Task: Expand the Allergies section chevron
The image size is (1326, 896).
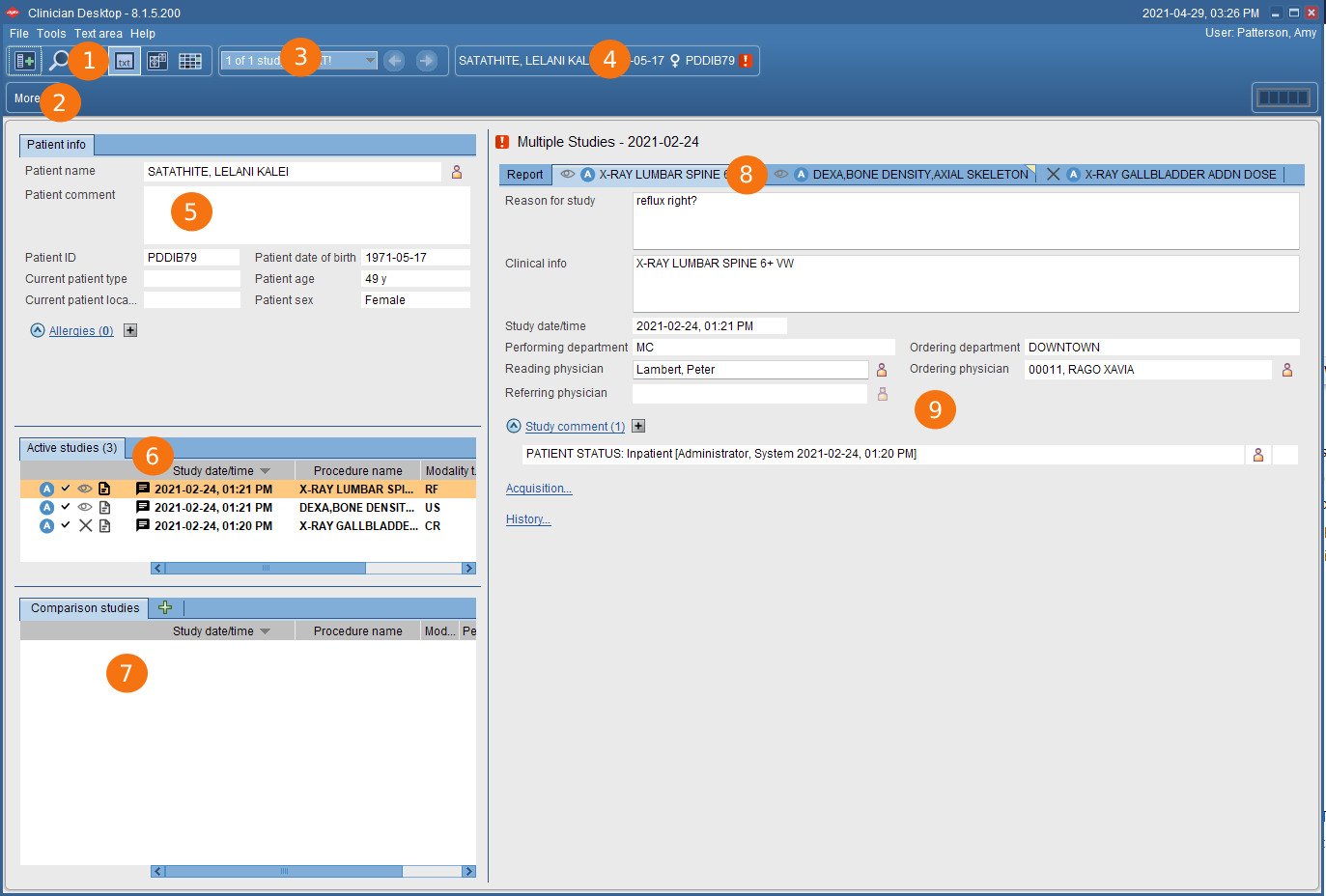Action: (x=38, y=330)
